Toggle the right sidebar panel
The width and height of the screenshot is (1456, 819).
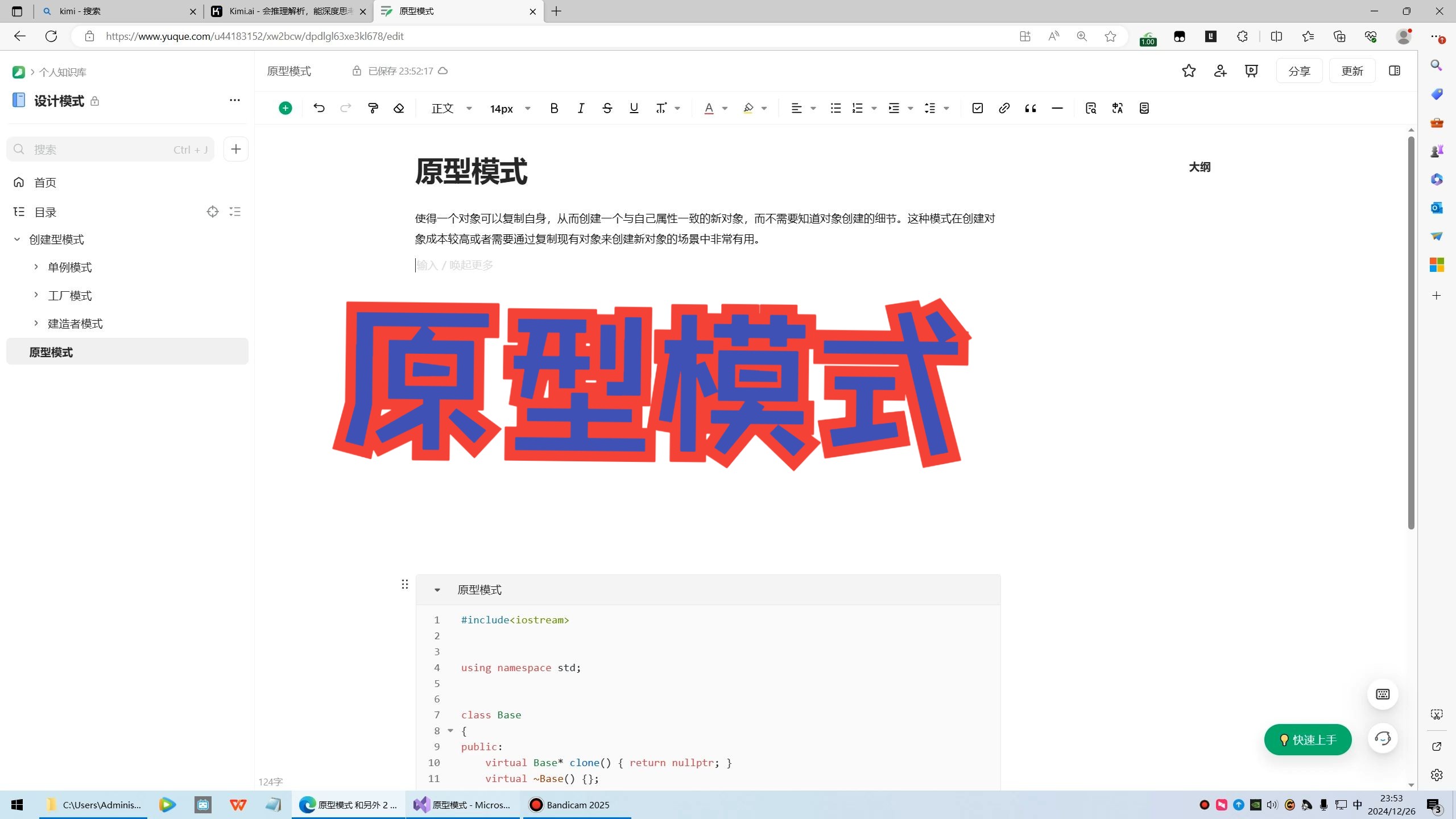tap(1395, 71)
